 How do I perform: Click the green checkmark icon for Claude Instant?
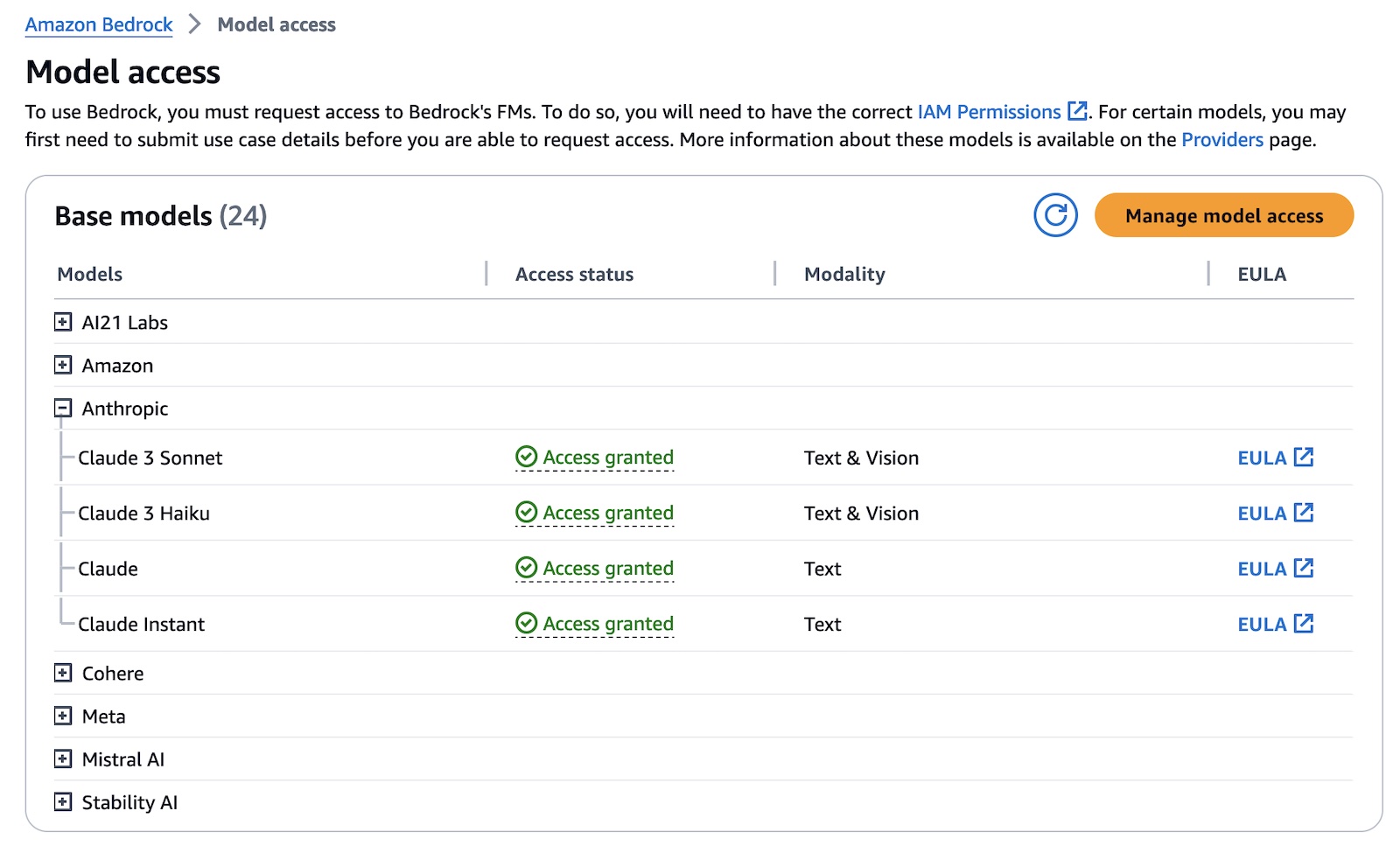pos(526,623)
